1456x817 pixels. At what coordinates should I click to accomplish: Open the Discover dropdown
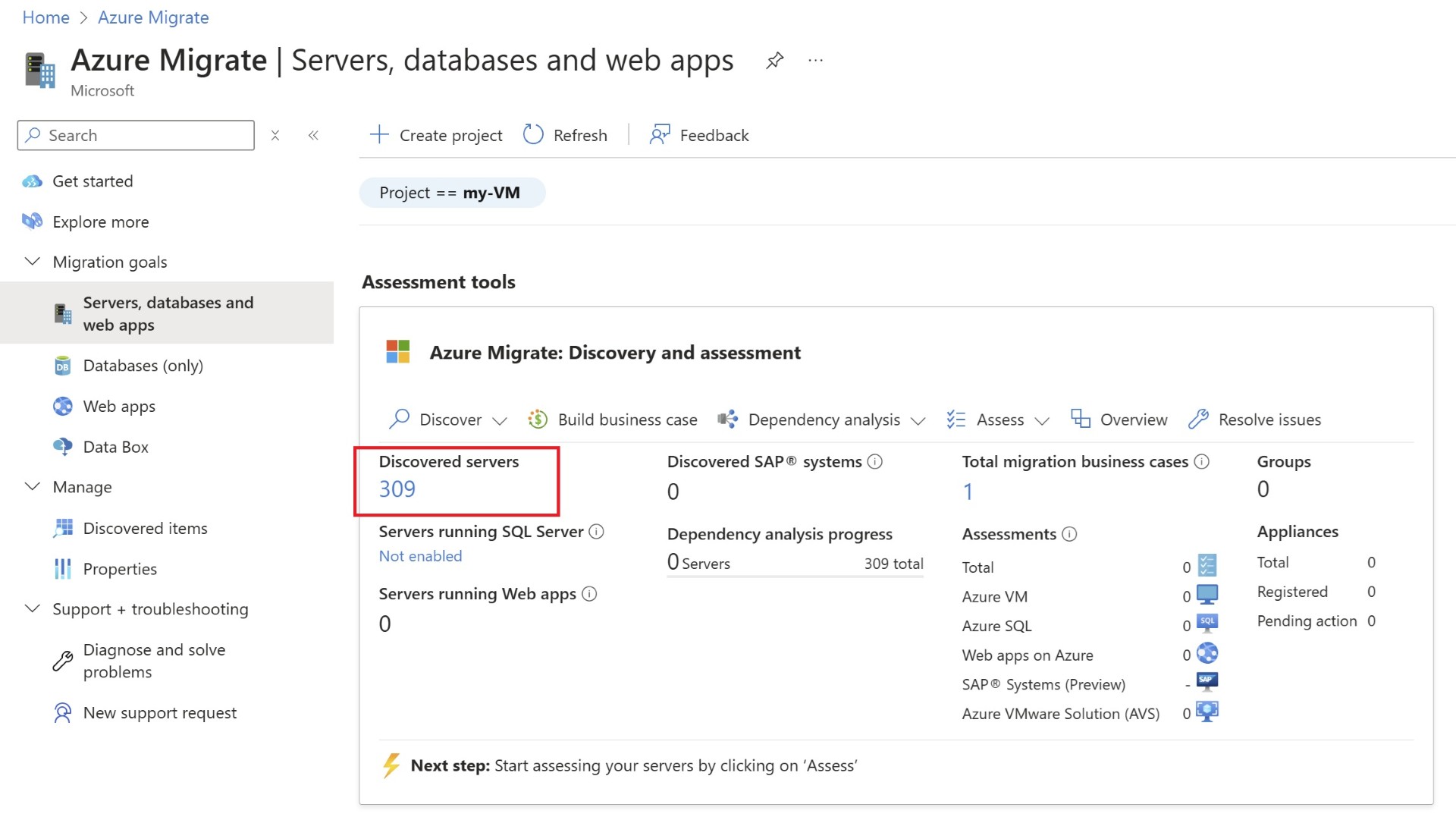point(448,419)
